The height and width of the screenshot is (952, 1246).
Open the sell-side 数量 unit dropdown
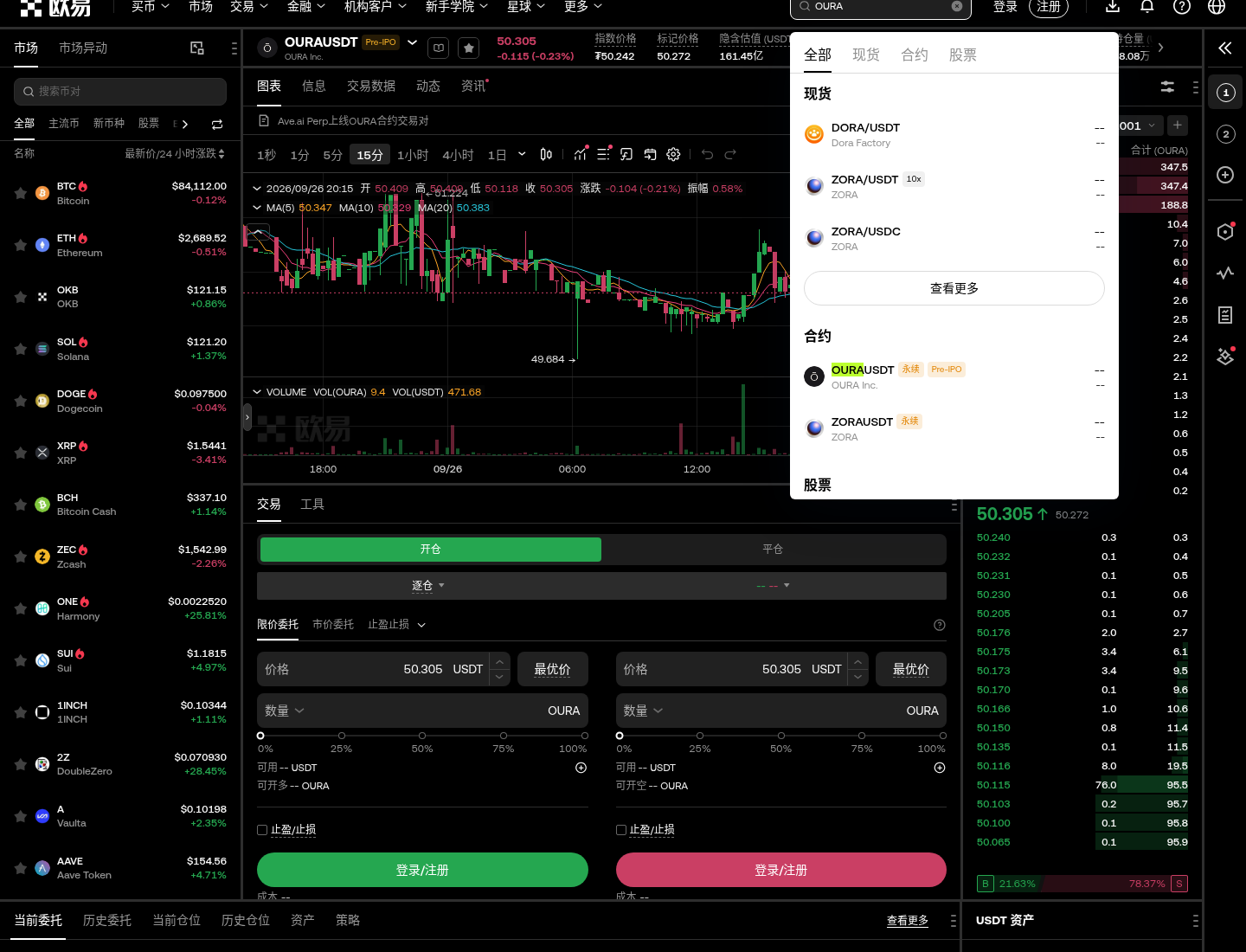click(644, 711)
